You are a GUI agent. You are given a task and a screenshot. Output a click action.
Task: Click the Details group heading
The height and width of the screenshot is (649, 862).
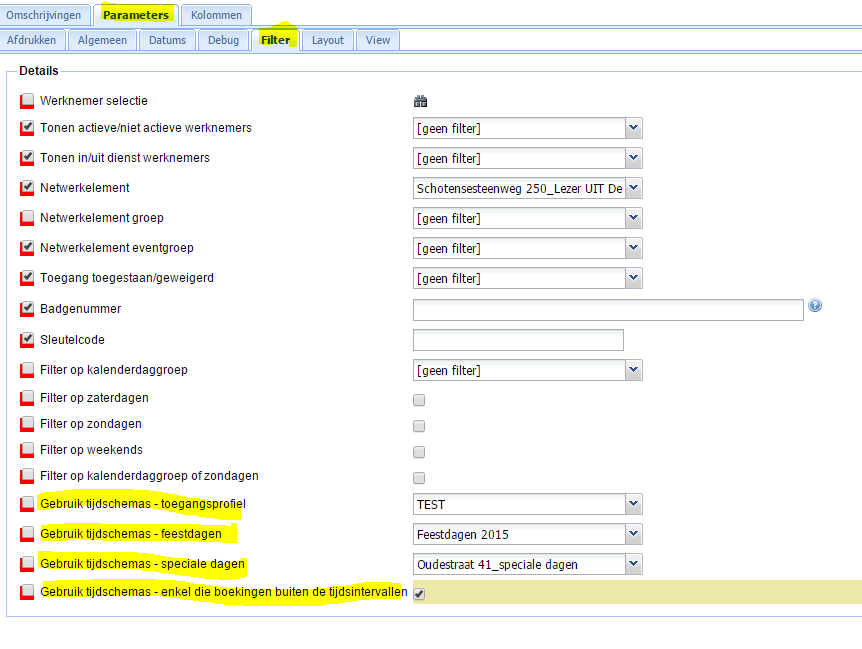pos(38,71)
